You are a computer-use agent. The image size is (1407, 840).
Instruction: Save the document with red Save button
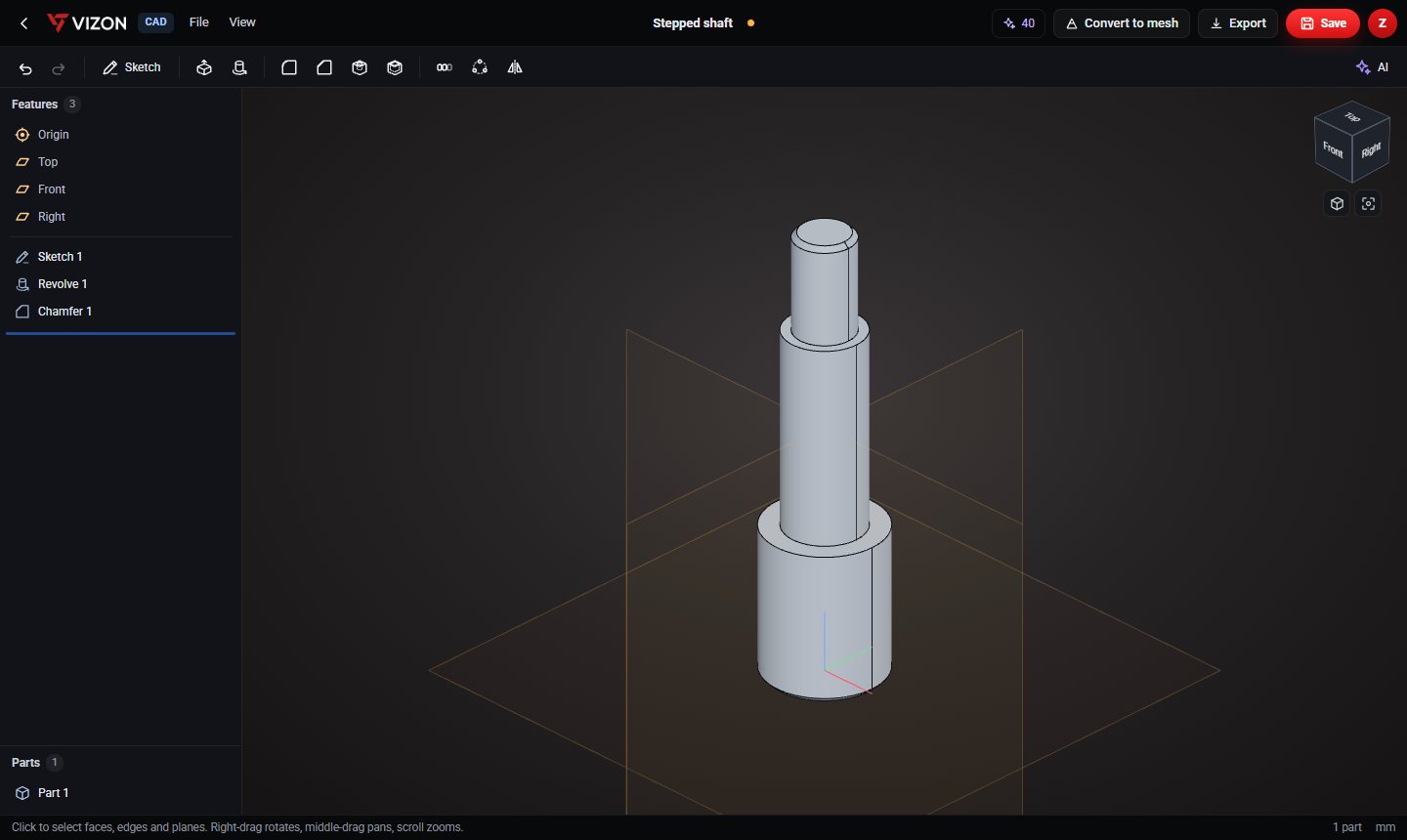[x=1323, y=23]
